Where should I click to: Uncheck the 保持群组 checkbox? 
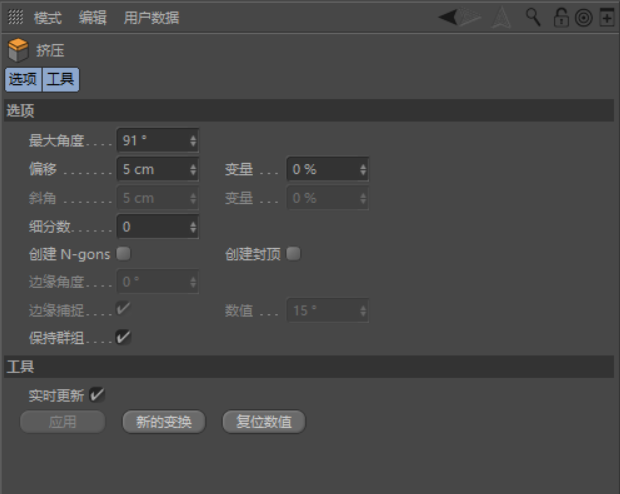123,337
